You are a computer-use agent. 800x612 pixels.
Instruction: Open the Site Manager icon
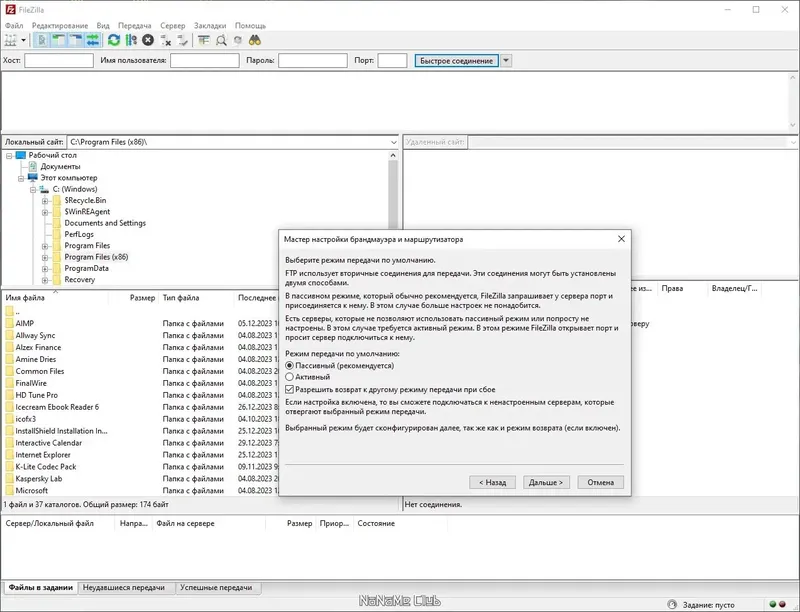point(10,40)
